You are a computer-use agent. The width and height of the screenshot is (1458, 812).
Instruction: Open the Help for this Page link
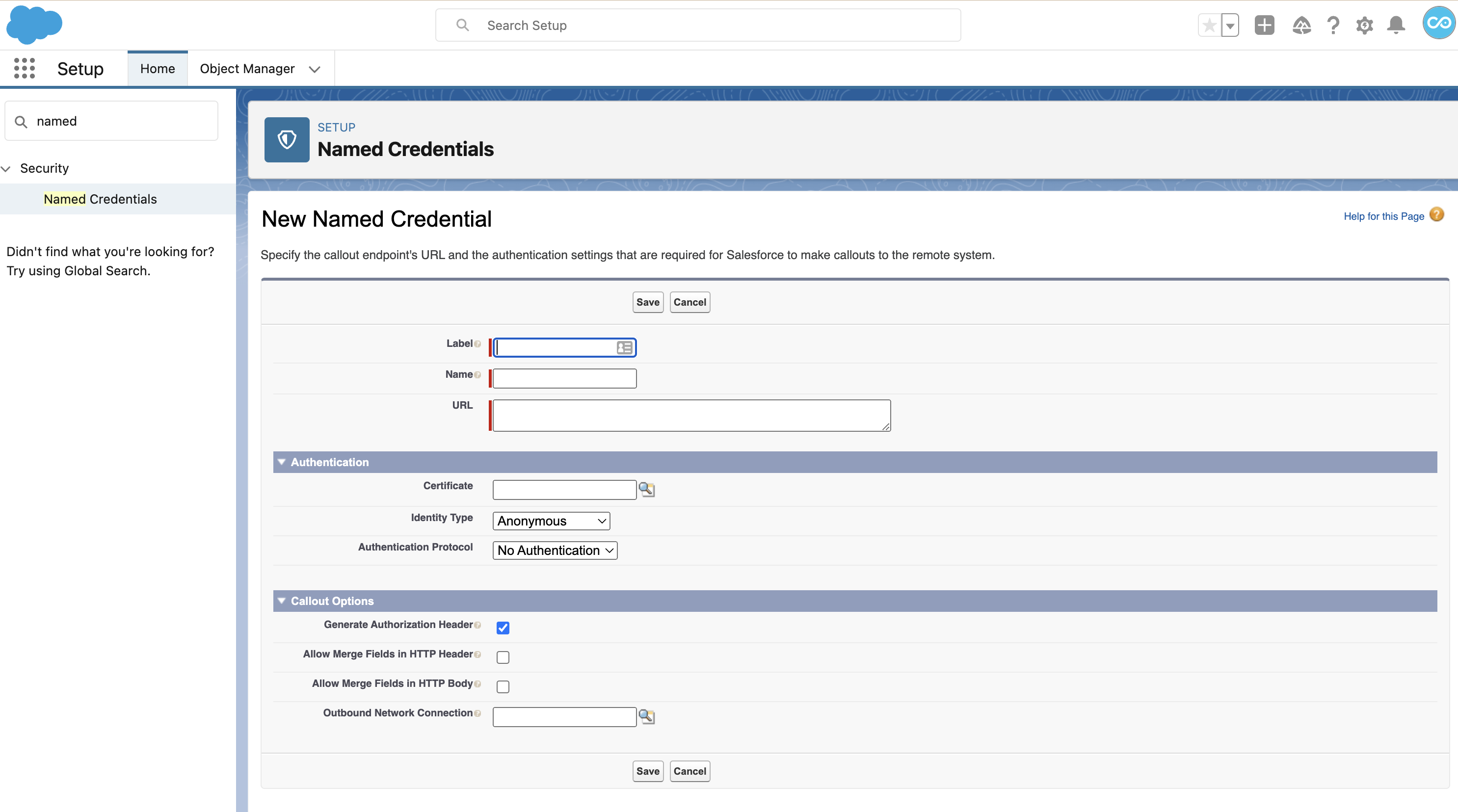click(x=1383, y=216)
